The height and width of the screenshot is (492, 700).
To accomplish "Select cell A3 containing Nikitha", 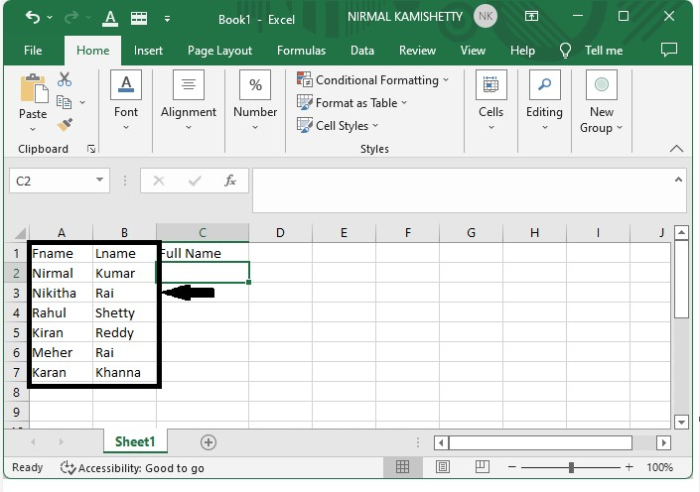I will coord(61,293).
